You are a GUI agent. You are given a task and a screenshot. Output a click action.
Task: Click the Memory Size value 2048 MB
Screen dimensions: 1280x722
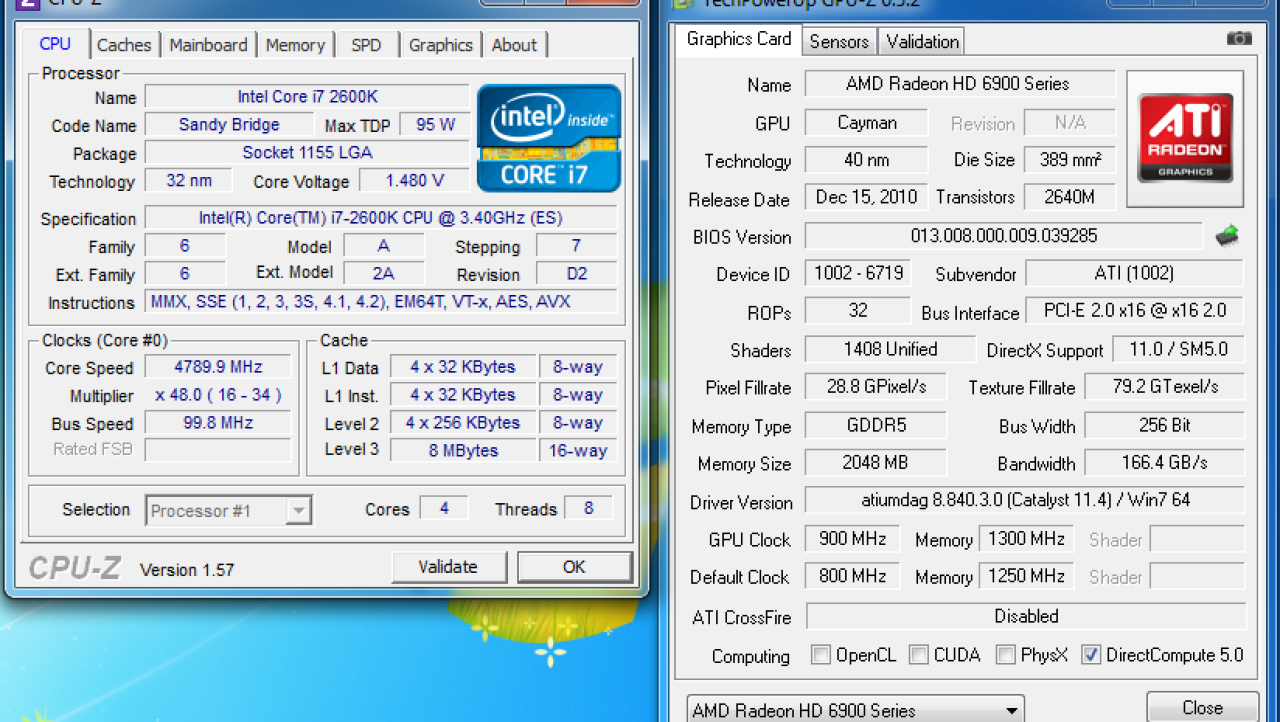click(x=875, y=463)
